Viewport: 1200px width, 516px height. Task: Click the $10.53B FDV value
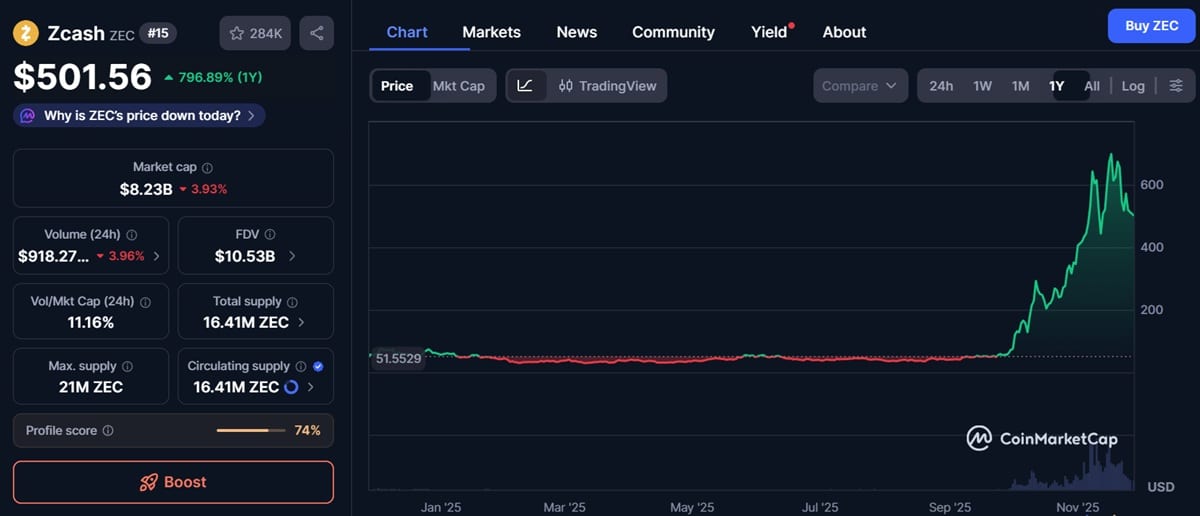click(244, 256)
